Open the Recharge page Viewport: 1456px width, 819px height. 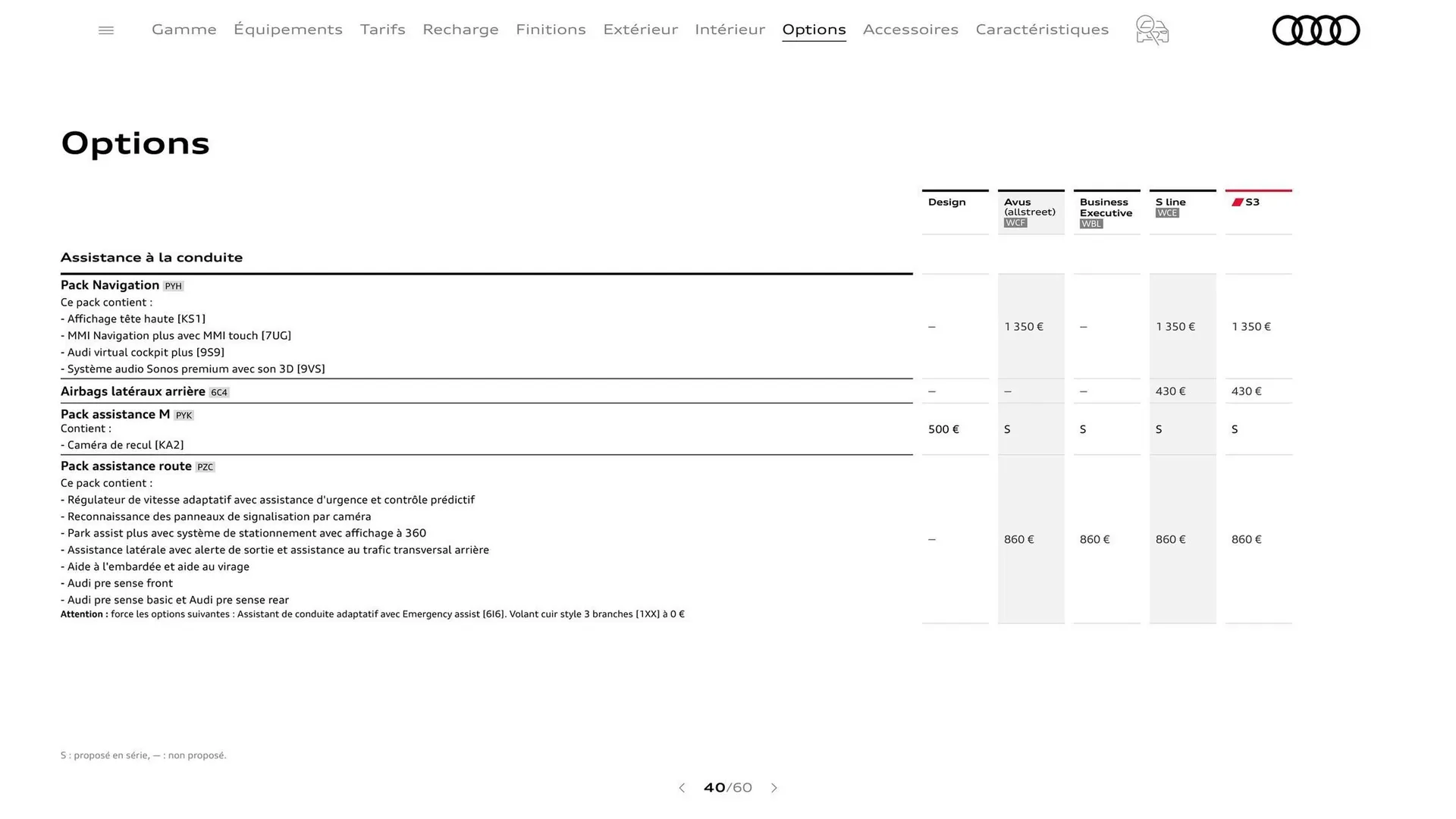point(460,30)
